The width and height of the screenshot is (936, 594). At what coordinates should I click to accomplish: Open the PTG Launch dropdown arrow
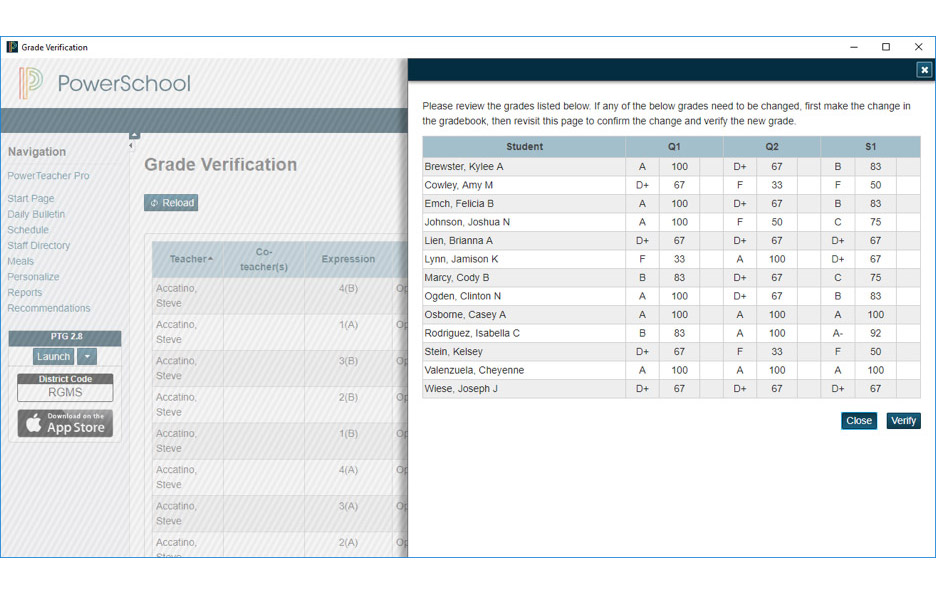pos(87,357)
